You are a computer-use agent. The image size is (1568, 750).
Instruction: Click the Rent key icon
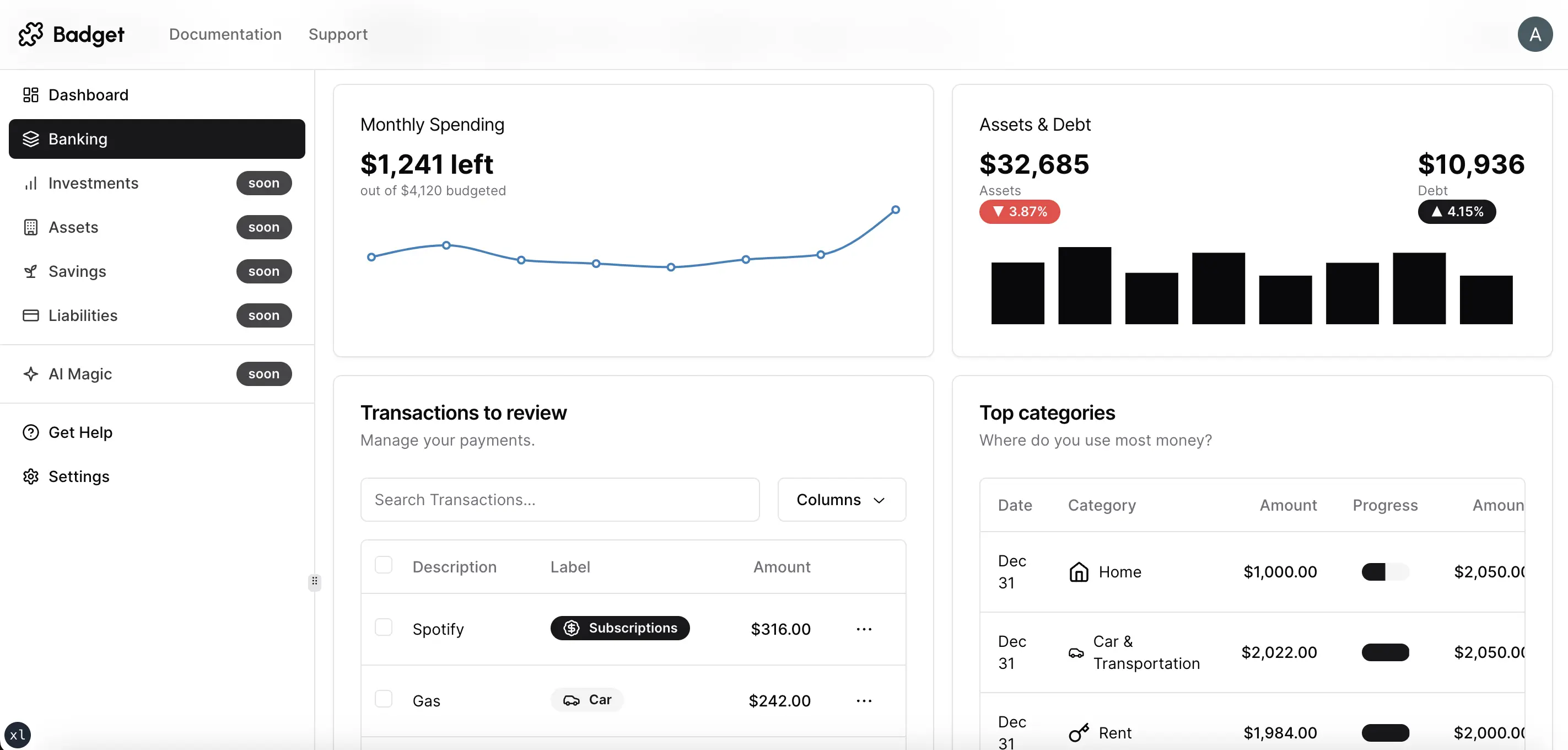[1079, 733]
